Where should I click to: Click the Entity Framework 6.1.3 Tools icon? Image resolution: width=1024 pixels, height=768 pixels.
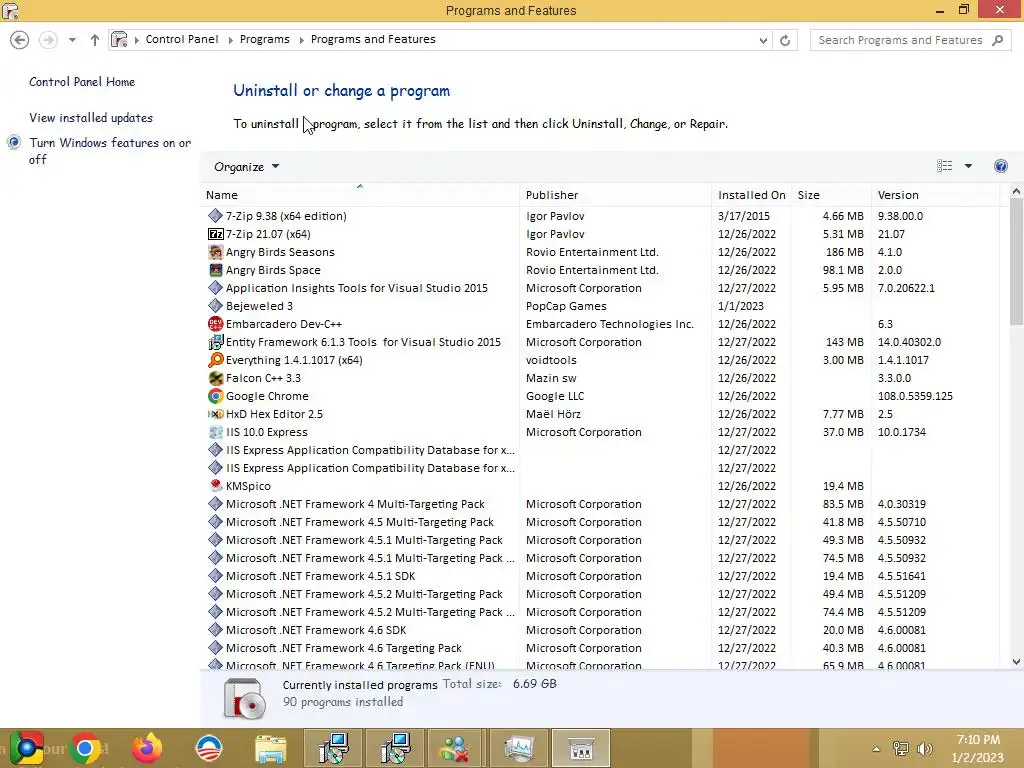[216, 342]
